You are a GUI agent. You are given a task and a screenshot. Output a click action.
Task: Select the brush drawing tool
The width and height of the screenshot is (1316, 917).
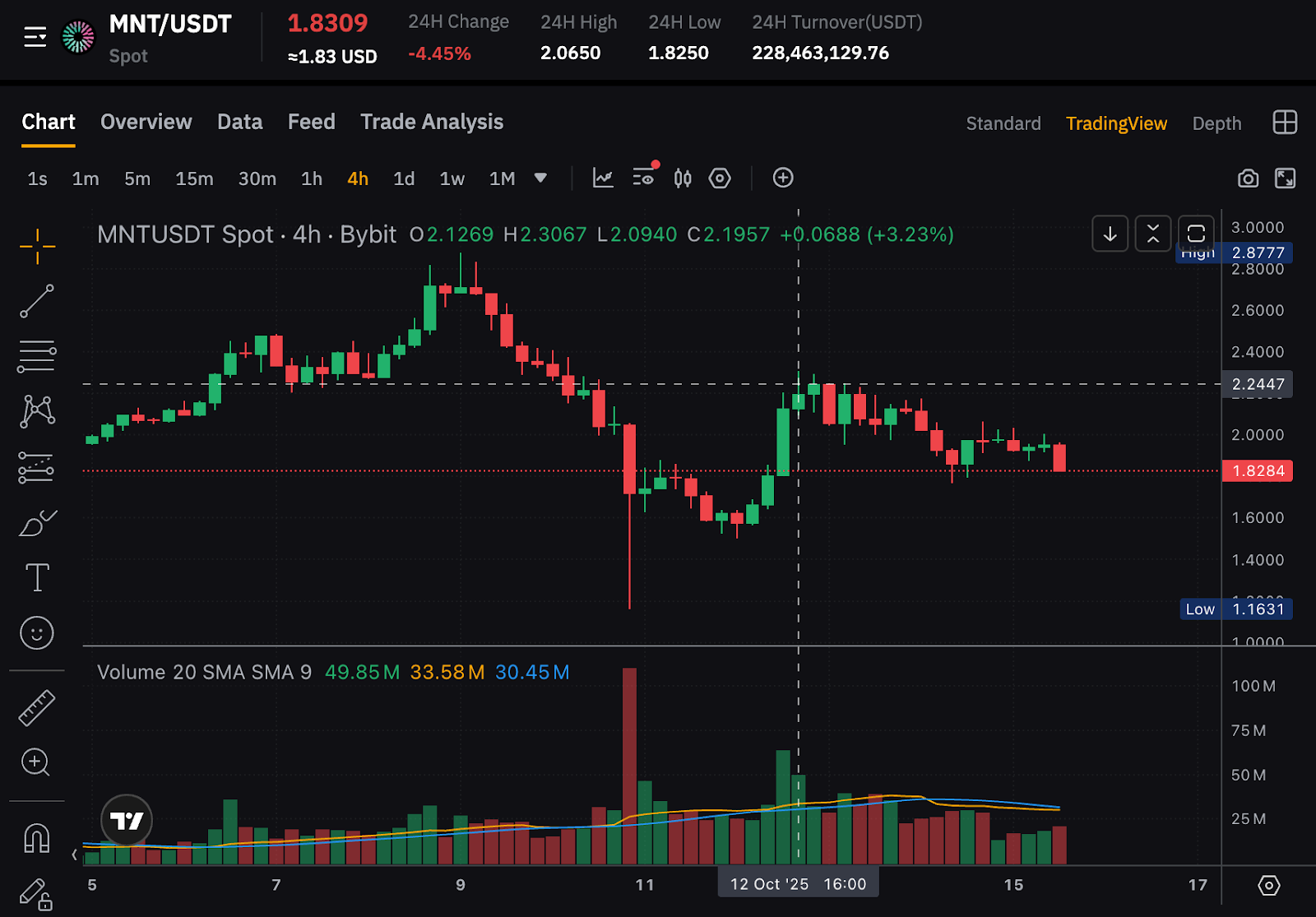[x=37, y=523]
